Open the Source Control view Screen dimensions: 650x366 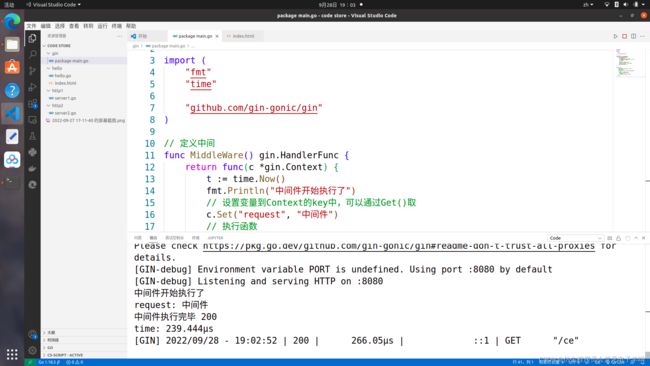click(x=32, y=71)
